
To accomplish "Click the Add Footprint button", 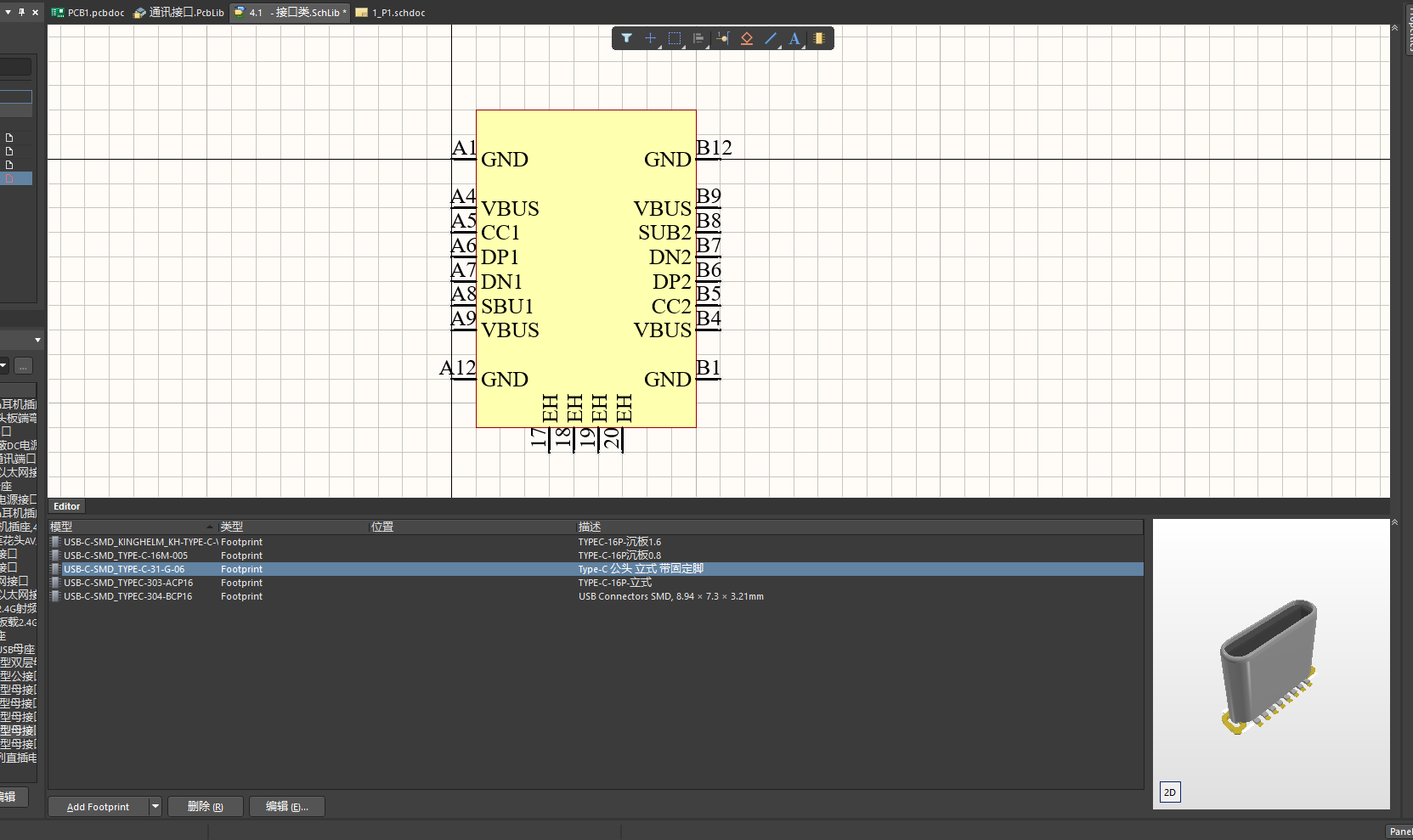I will pyautogui.click(x=98, y=807).
